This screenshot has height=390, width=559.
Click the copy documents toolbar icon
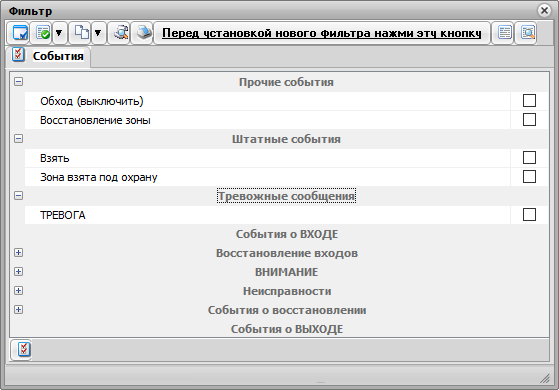81,33
